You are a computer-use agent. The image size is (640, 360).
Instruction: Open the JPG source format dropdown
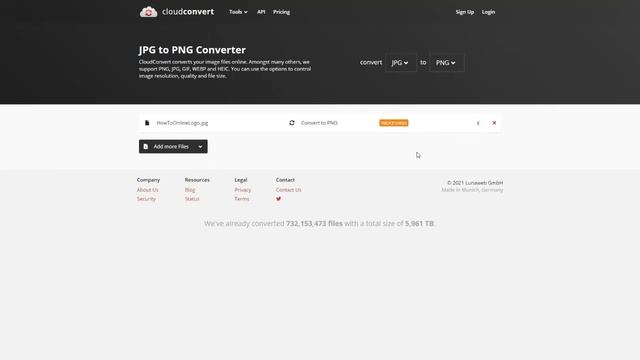[400, 62]
